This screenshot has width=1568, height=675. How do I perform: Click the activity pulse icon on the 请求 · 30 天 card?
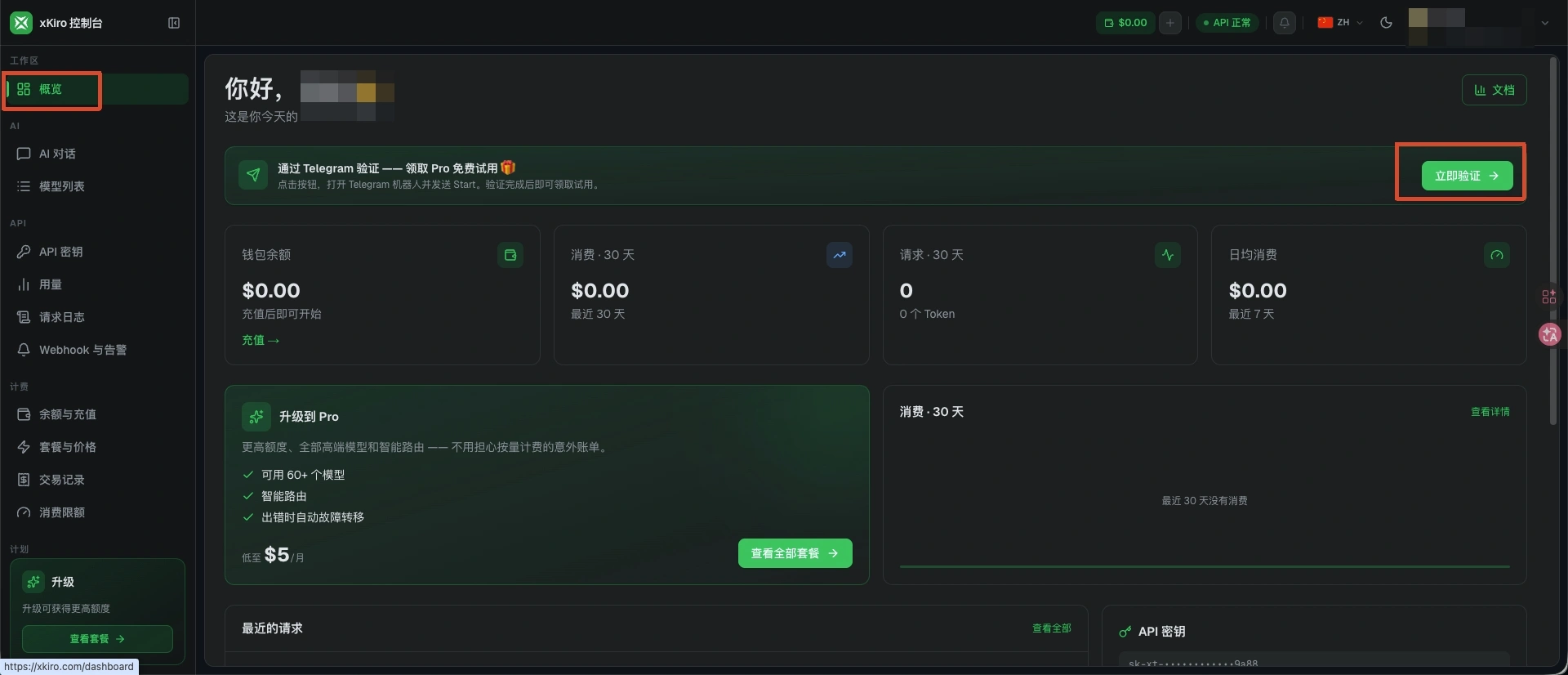1168,255
